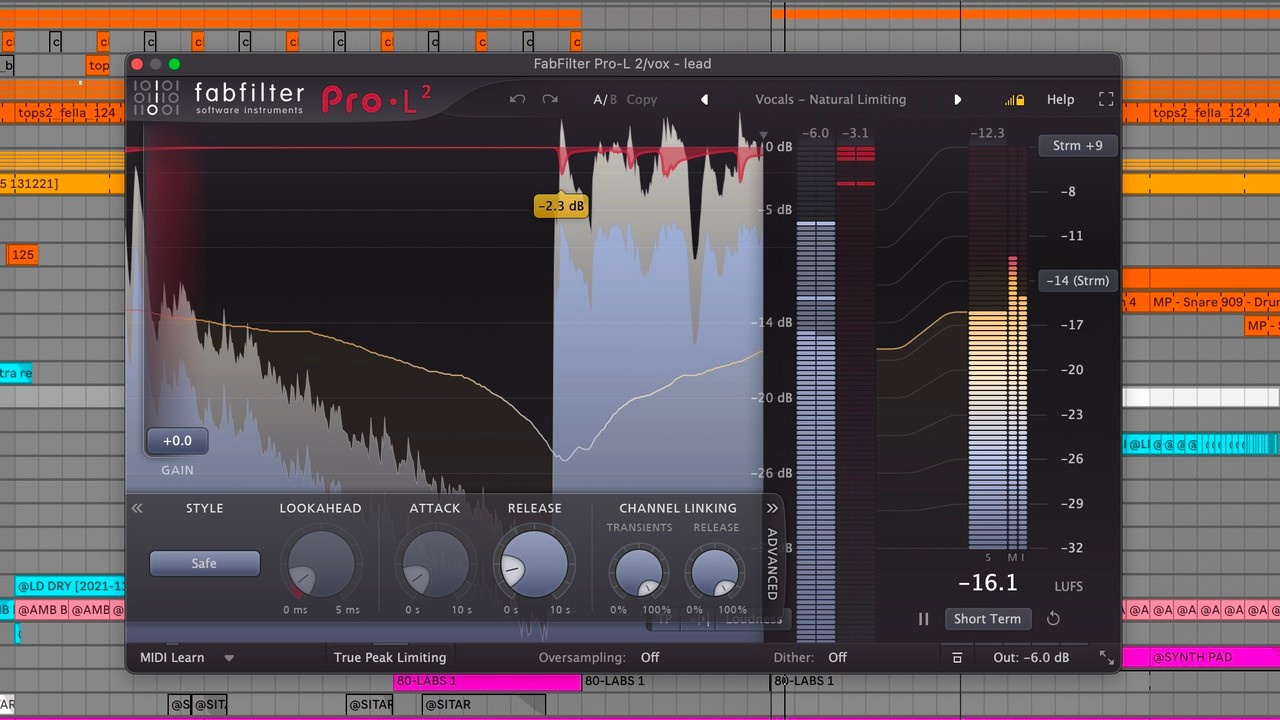Toggle A/B comparison state
The height and width of the screenshot is (720, 1280).
pos(605,99)
